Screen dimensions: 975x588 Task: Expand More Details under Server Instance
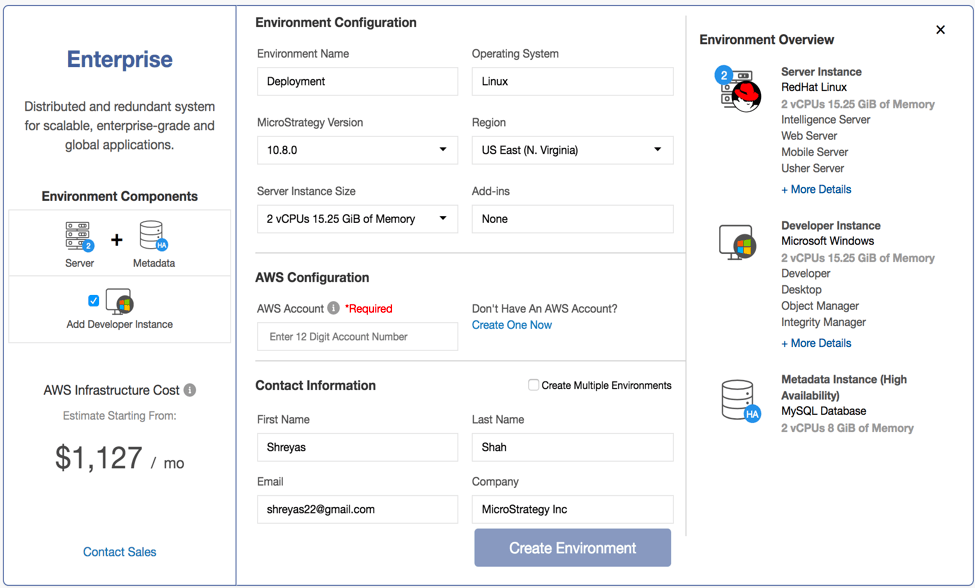[816, 189]
